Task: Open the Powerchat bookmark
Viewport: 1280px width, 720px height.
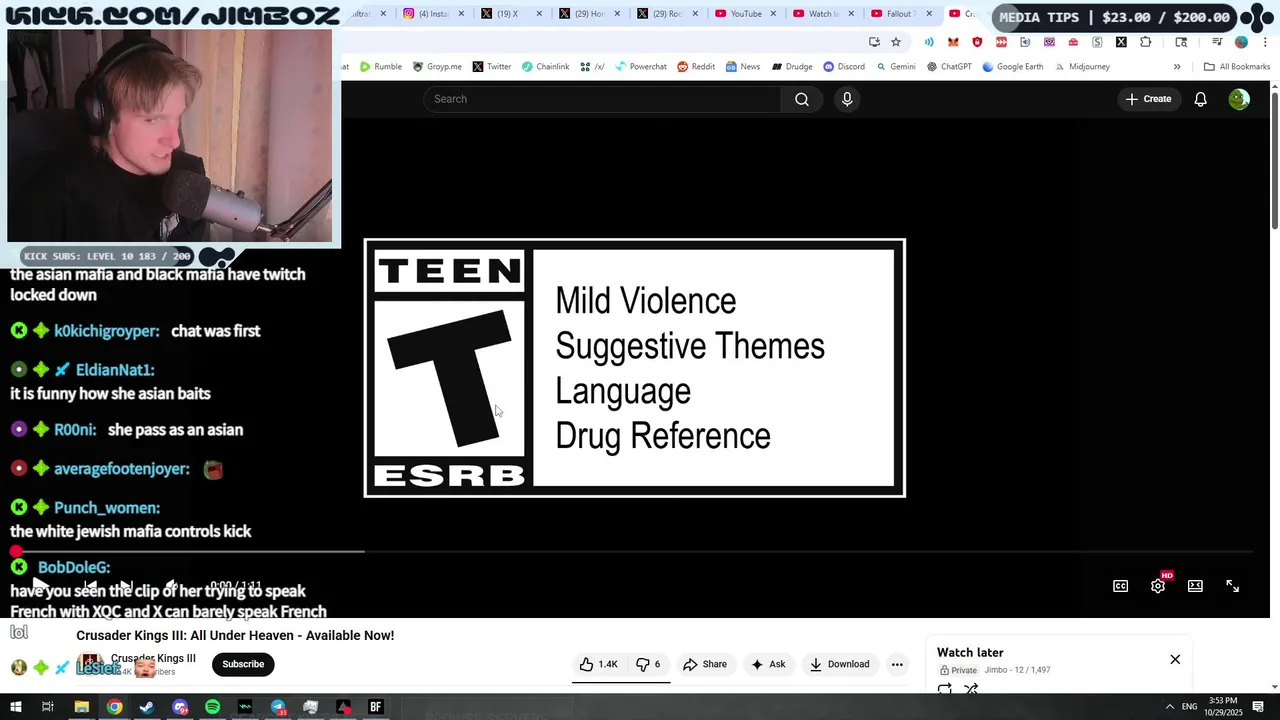Action: tap(641, 67)
